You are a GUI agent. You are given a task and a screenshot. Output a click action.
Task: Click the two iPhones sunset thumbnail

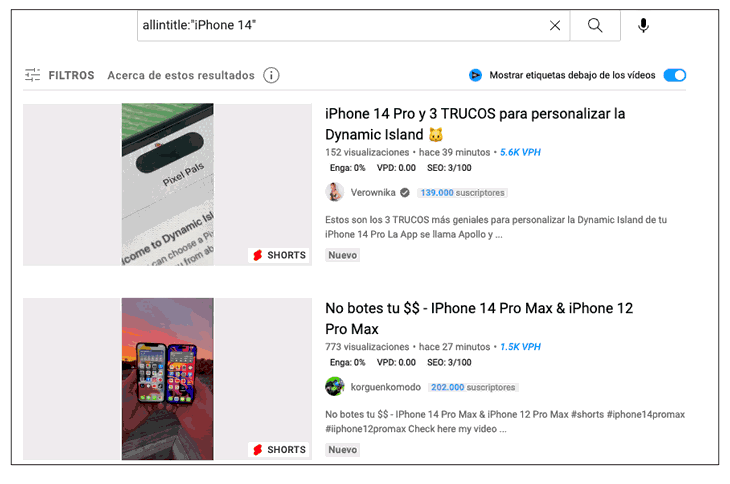click(x=168, y=379)
